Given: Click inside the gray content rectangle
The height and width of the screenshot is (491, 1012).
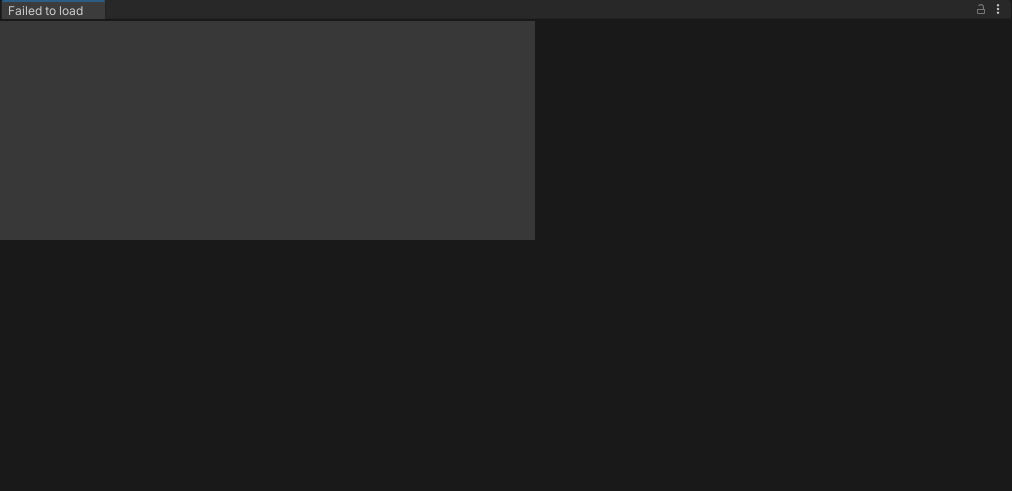Looking at the screenshot, I should coord(267,130).
